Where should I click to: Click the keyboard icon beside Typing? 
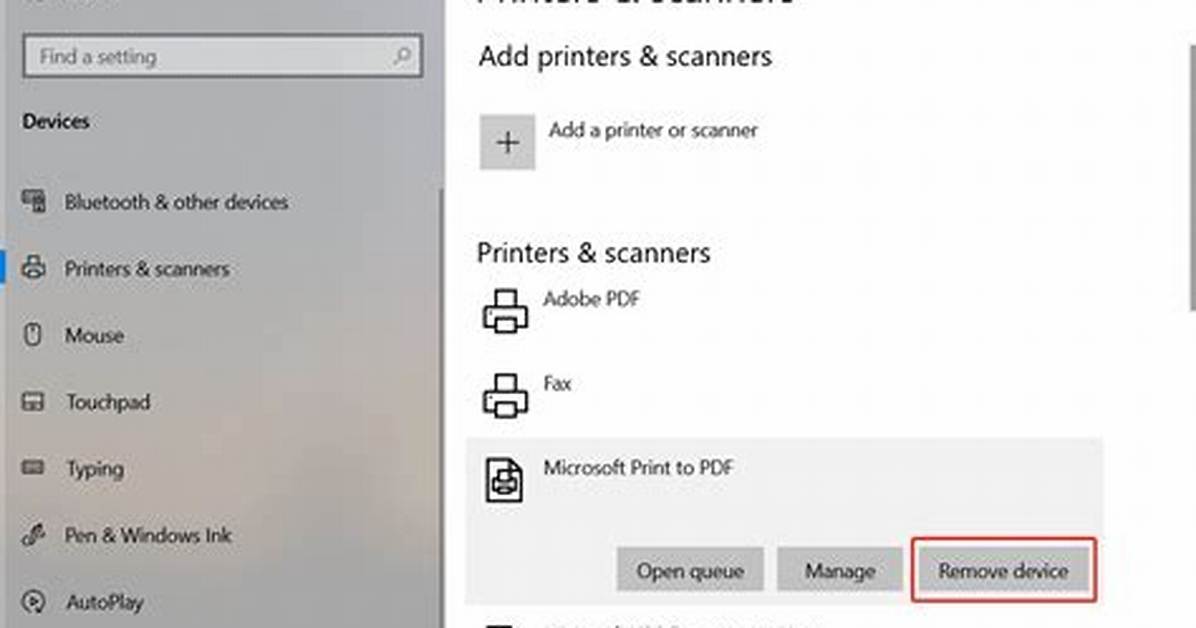point(33,467)
